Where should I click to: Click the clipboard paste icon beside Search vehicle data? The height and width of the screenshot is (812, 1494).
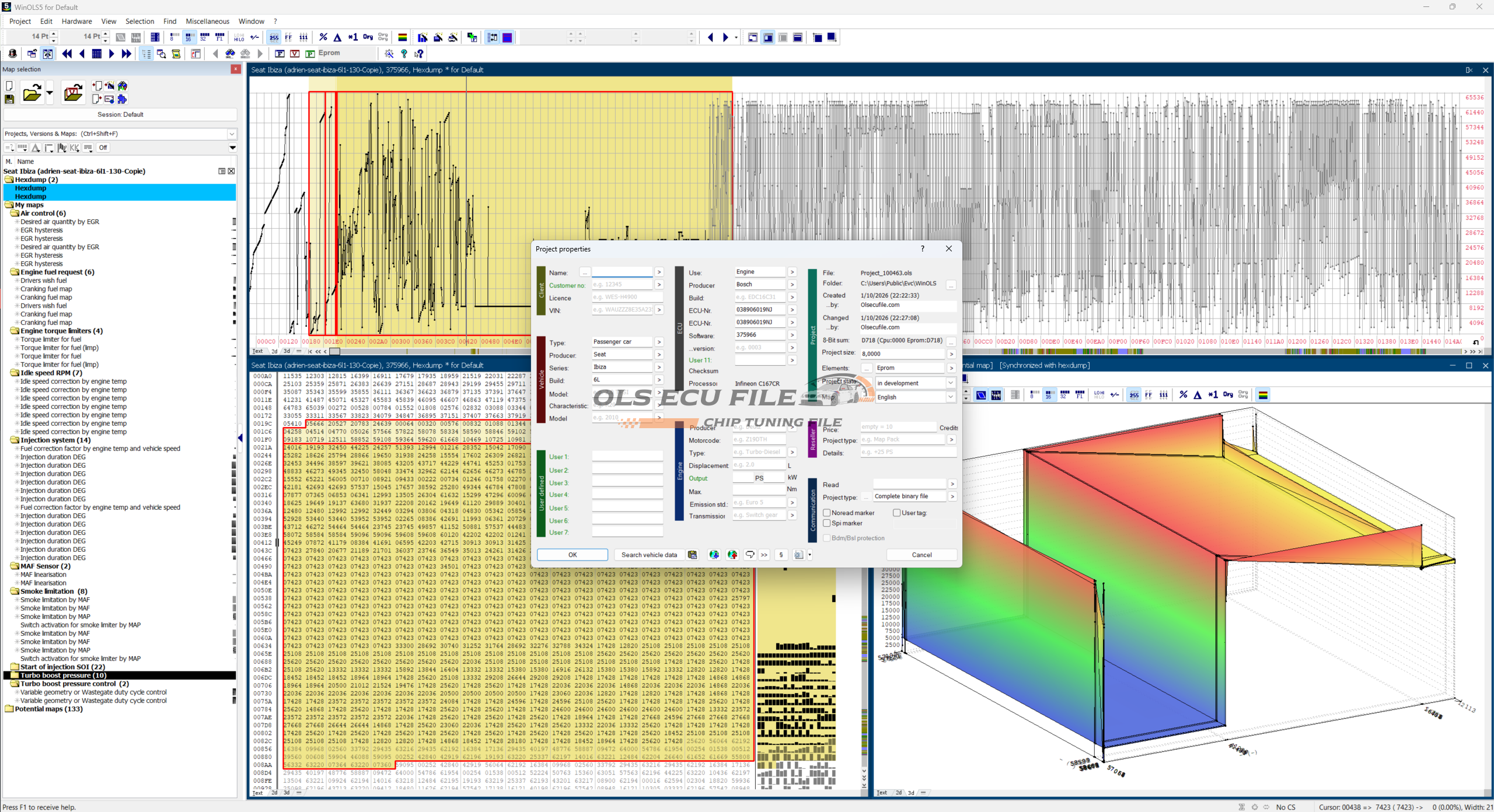(x=692, y=555)
